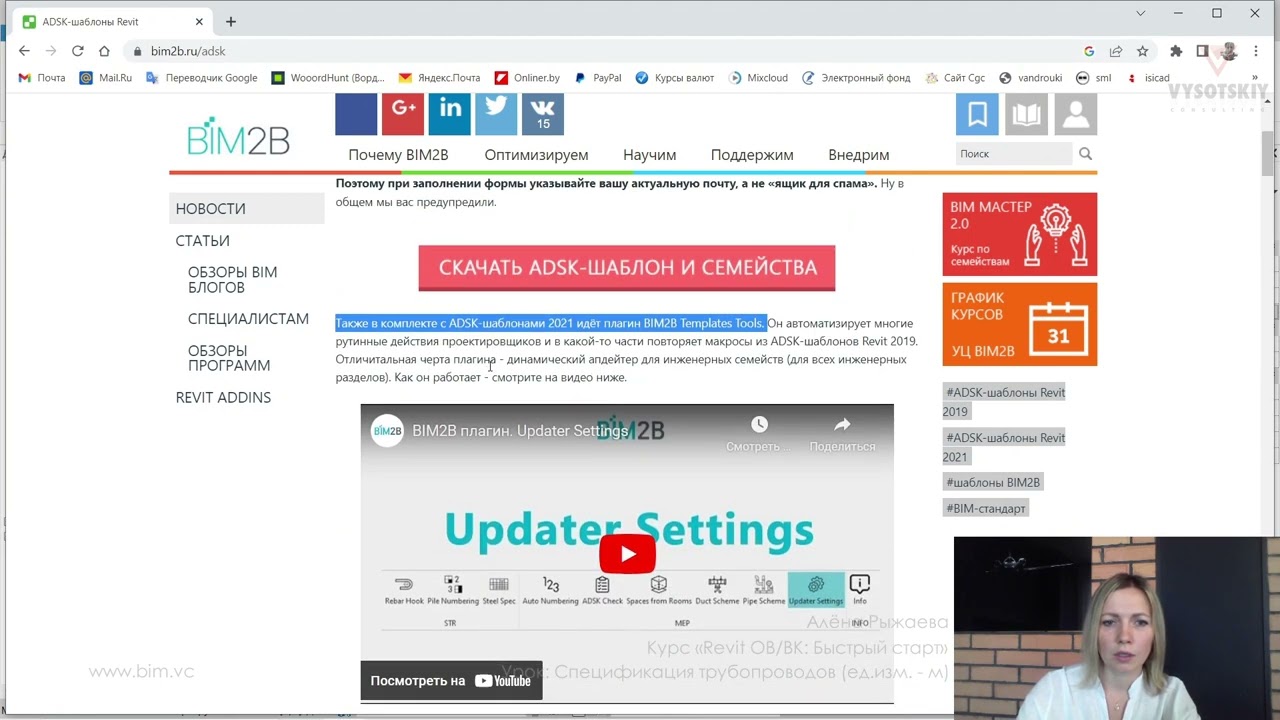Open the 'Научим' menu item

tap(649, 155)
